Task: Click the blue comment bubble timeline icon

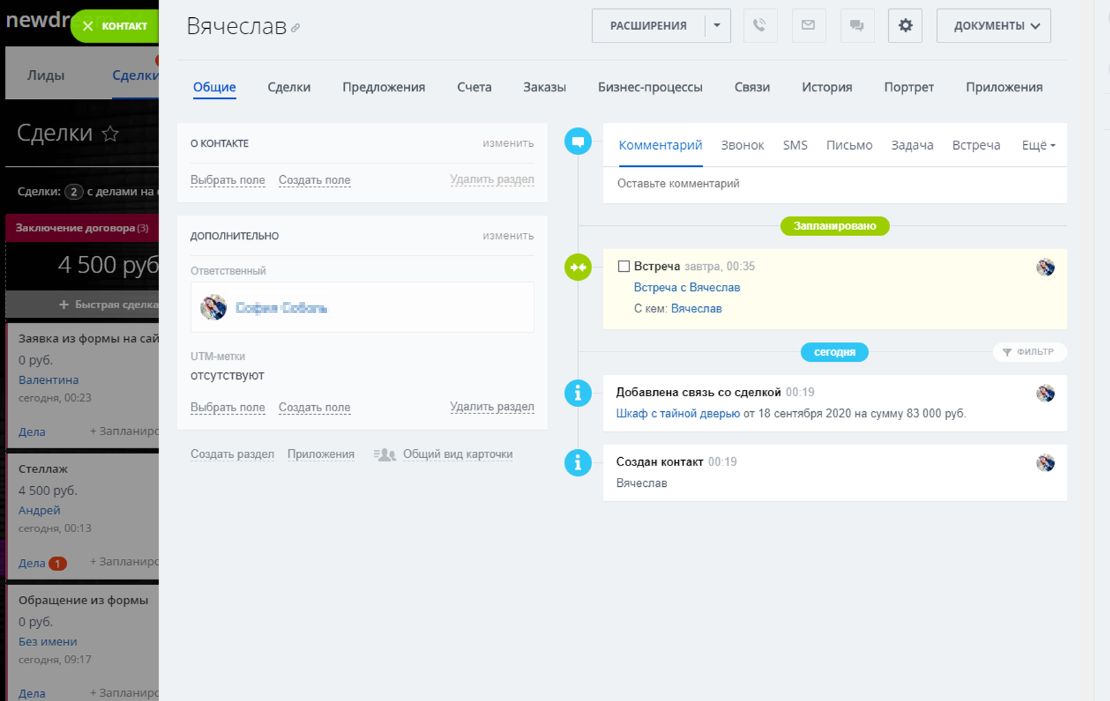Action: point(578,141)
